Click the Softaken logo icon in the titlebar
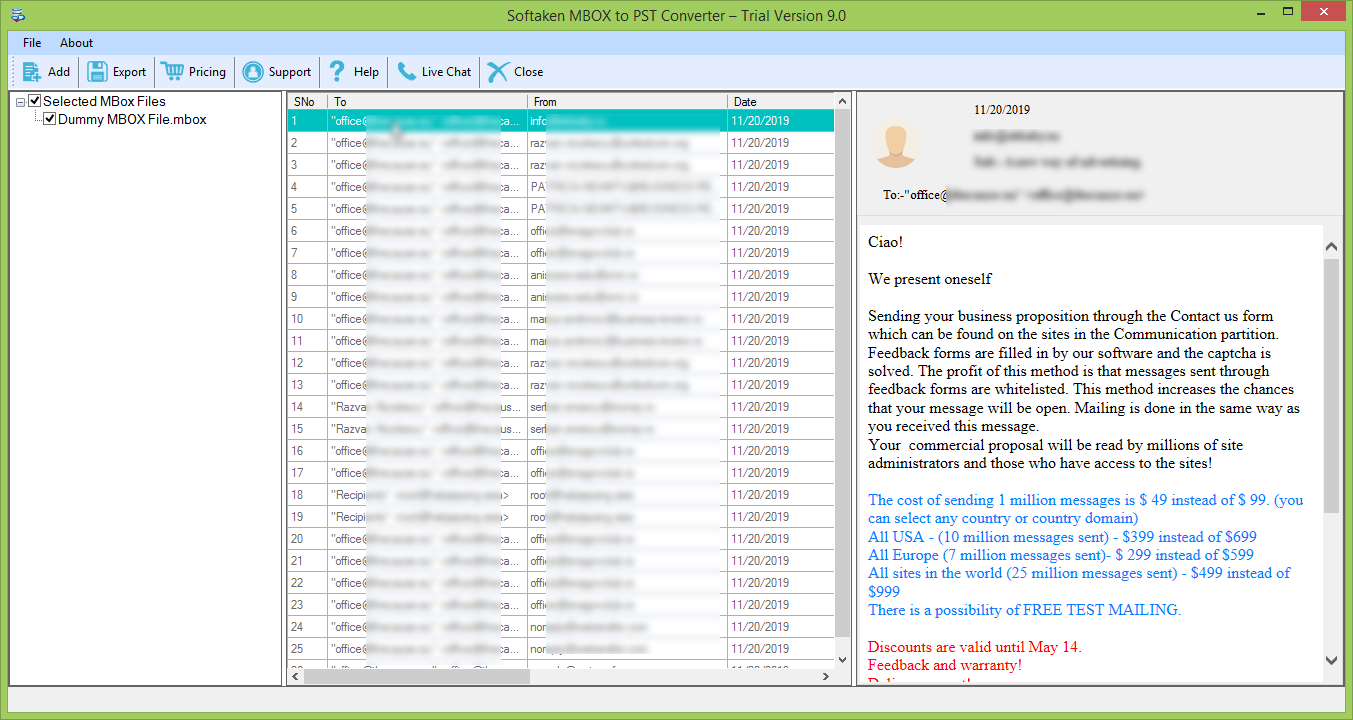The width and height of the screenshot is (1353, 720). pyautogui.click(x=17, y=14)
